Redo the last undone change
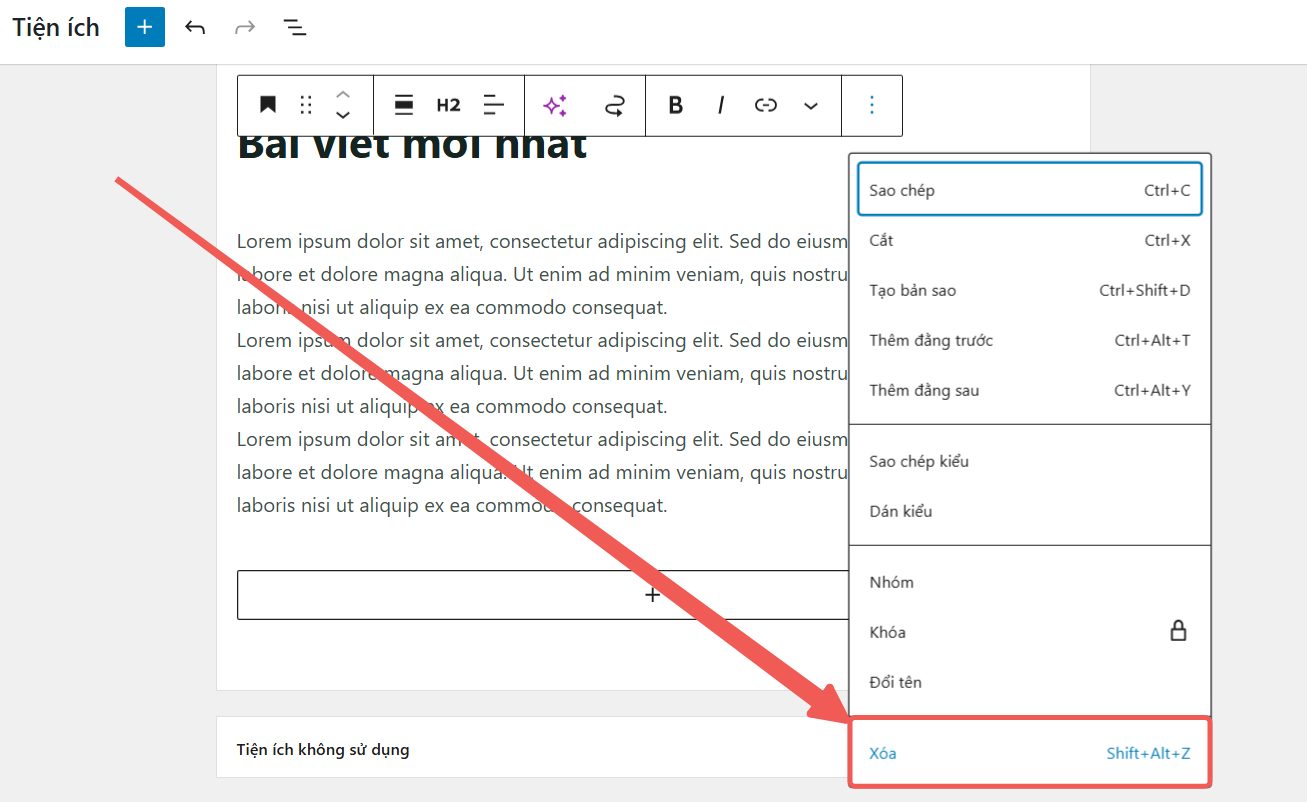The image size is (1307, 802). coord(244,27)
